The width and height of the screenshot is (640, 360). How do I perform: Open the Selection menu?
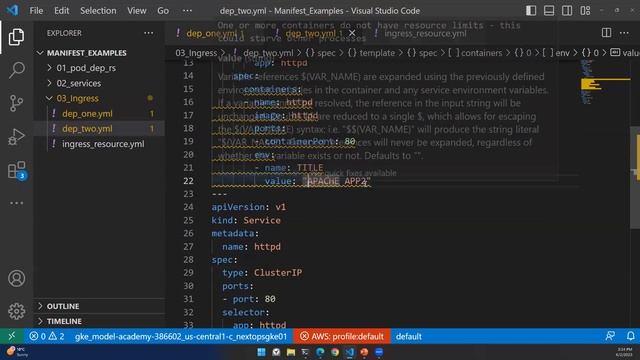click(98, 11)
